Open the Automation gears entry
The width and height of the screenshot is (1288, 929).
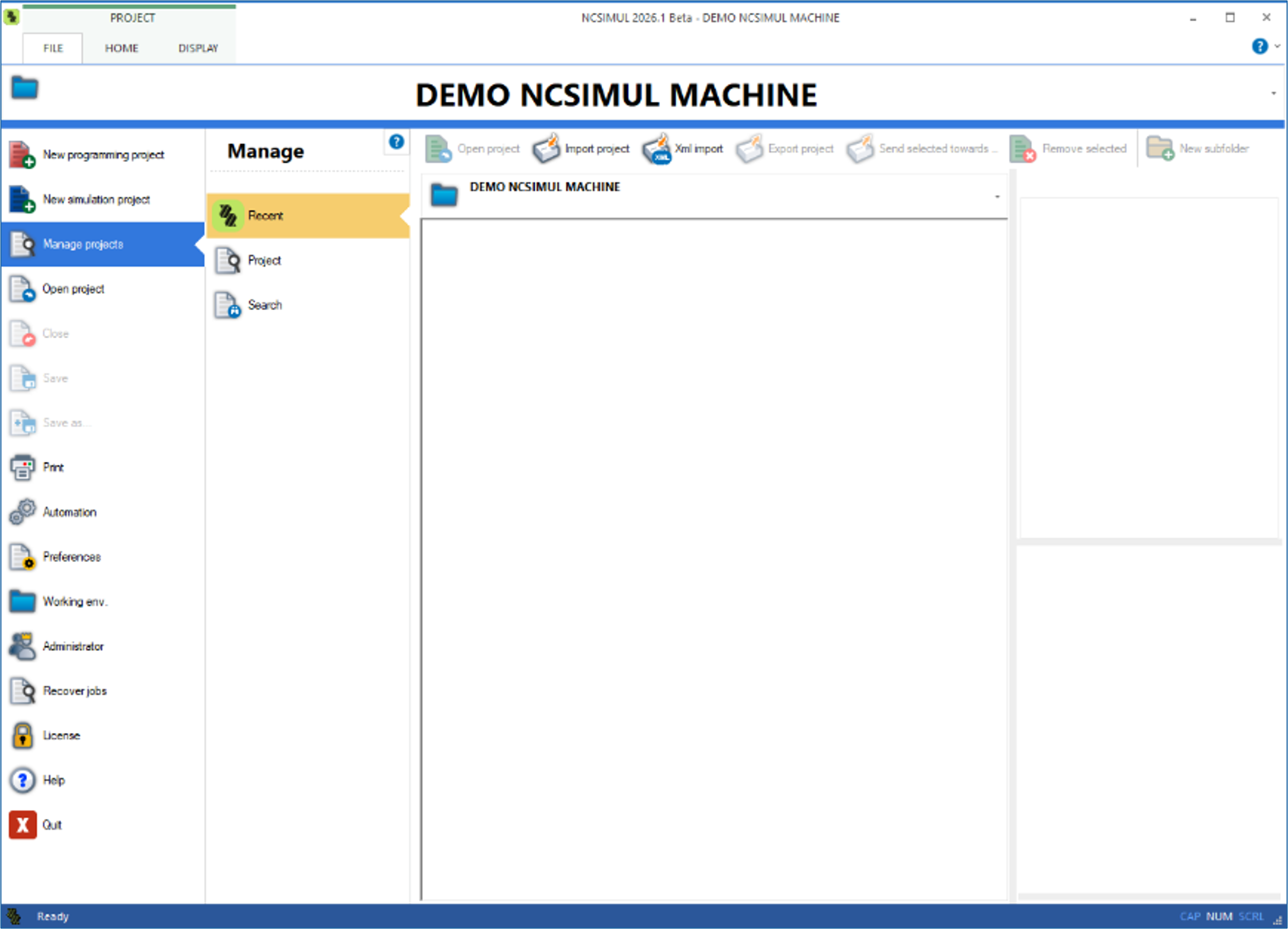102,512
